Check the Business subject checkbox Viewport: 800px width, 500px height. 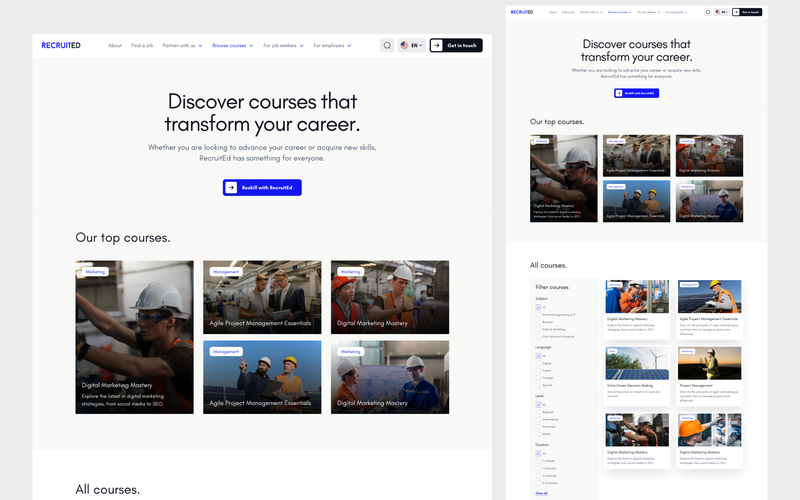[538, 322]
